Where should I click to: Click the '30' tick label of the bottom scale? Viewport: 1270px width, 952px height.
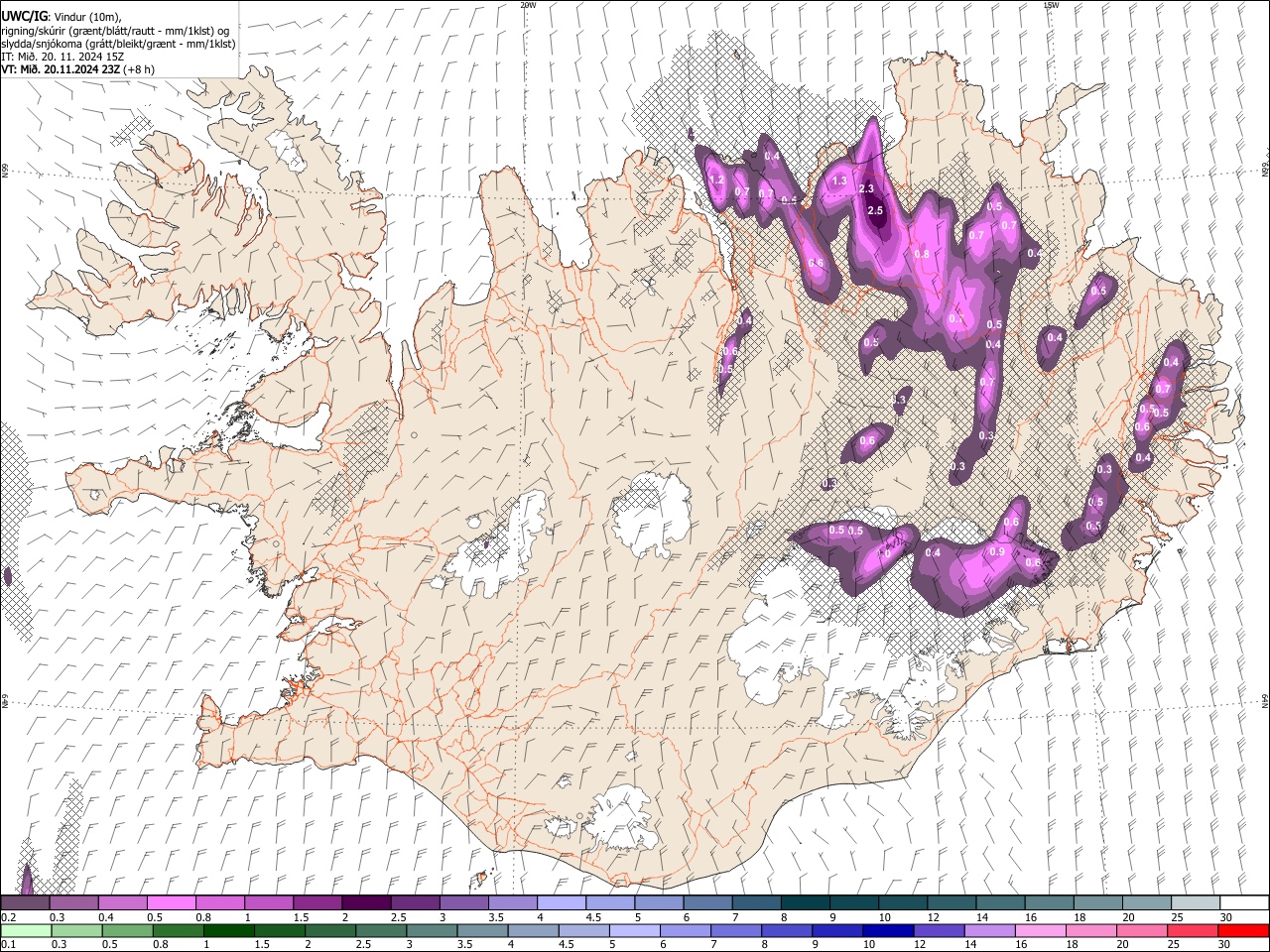click(1225, 945)
